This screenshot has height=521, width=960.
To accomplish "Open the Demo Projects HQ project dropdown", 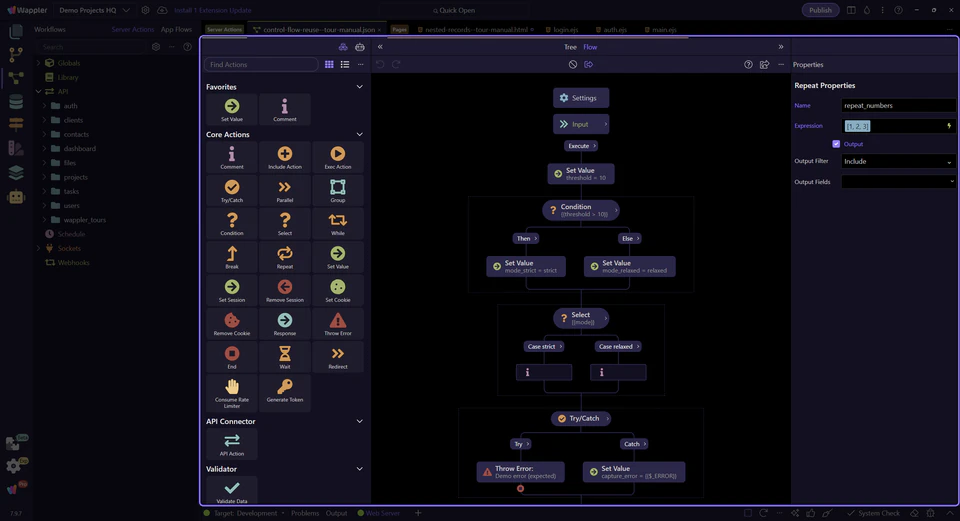I will pos(94,10).
